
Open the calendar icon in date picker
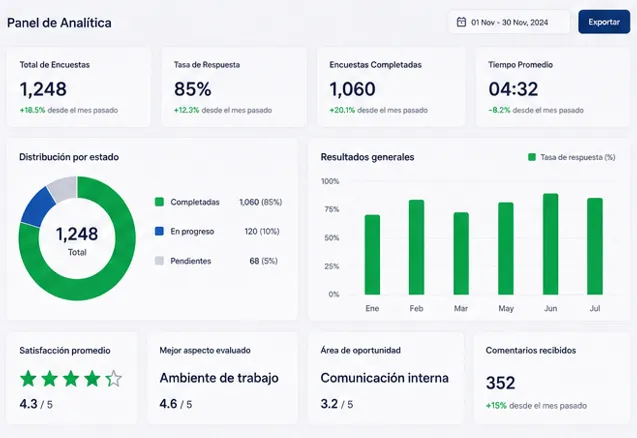461,22
